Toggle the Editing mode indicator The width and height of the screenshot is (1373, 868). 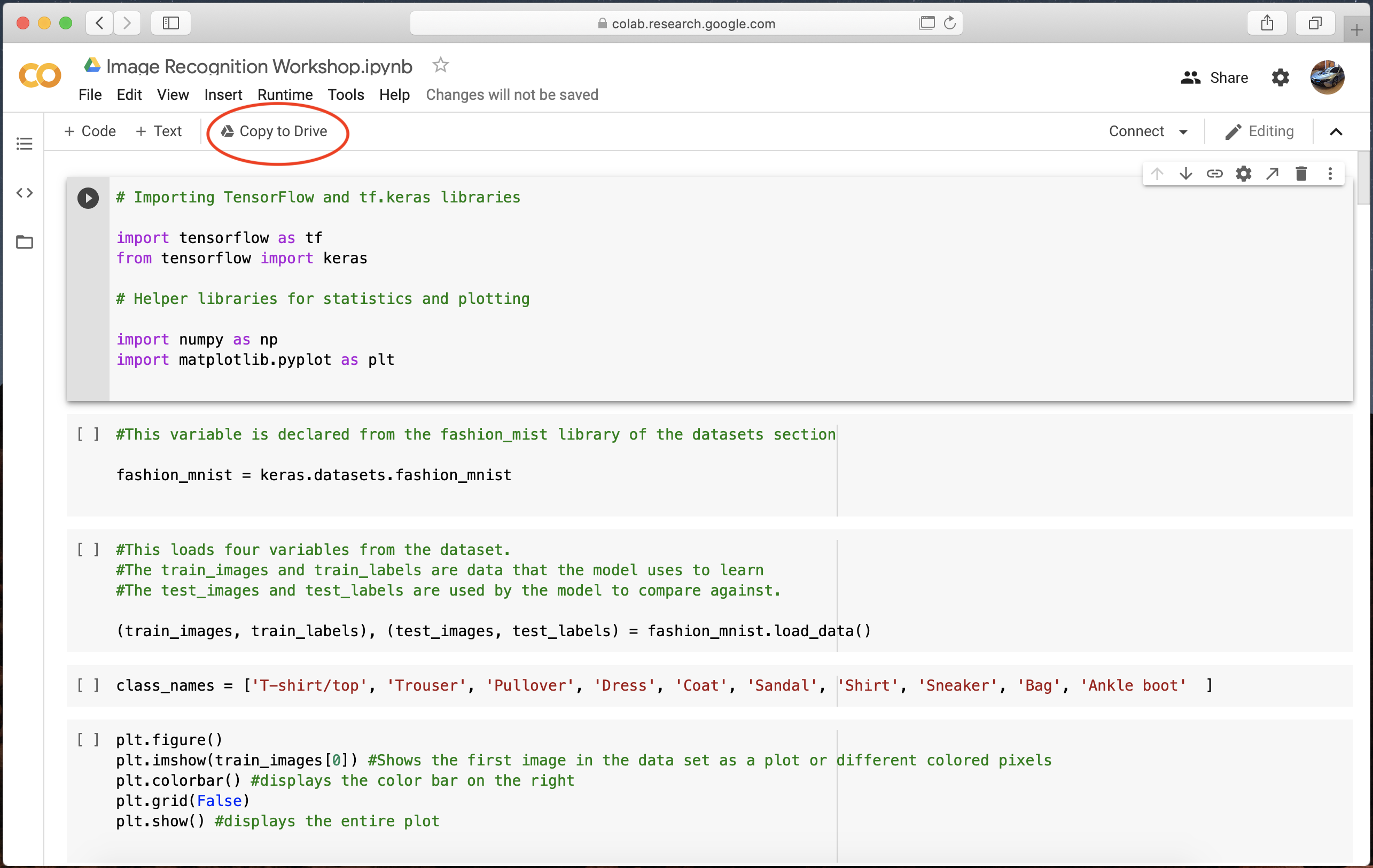[1261, 131]
